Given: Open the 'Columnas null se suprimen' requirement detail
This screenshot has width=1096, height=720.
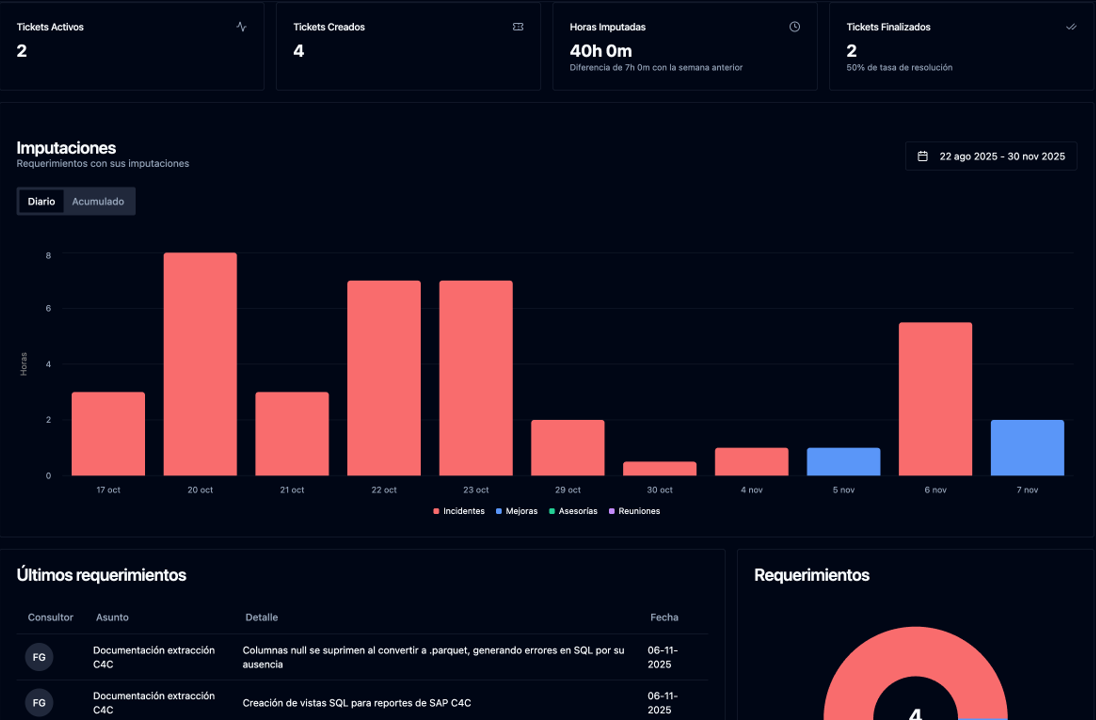Looking at the screenshot, I should click(433, 657).
